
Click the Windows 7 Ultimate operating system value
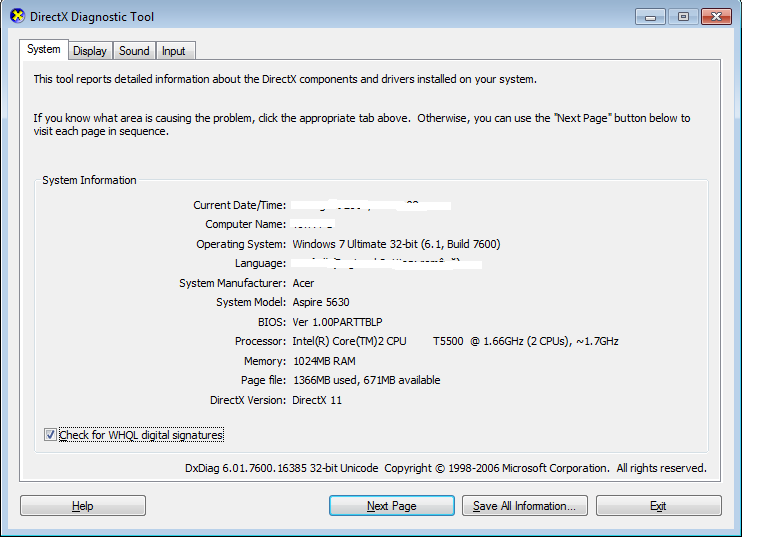coord(396,244)
